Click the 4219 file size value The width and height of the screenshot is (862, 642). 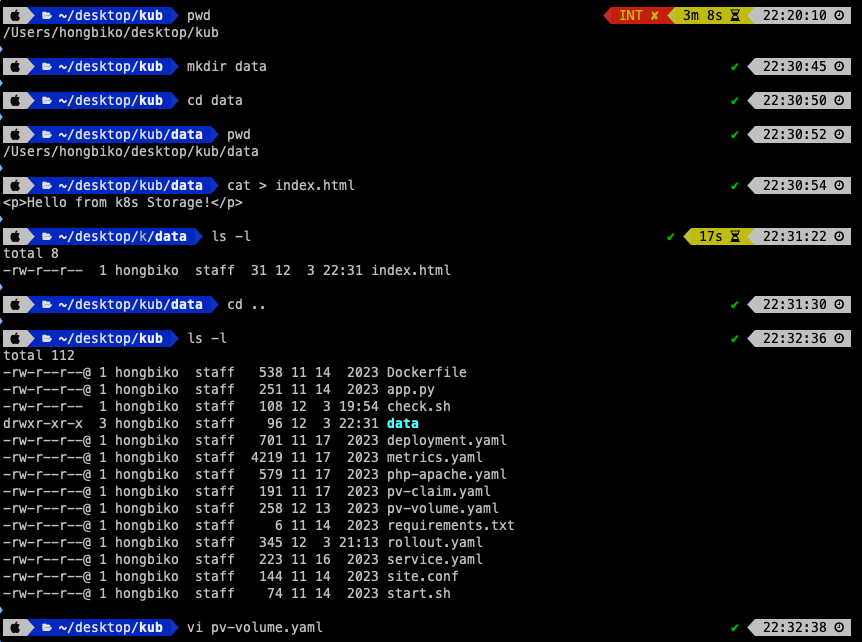[x=267, y=458]
